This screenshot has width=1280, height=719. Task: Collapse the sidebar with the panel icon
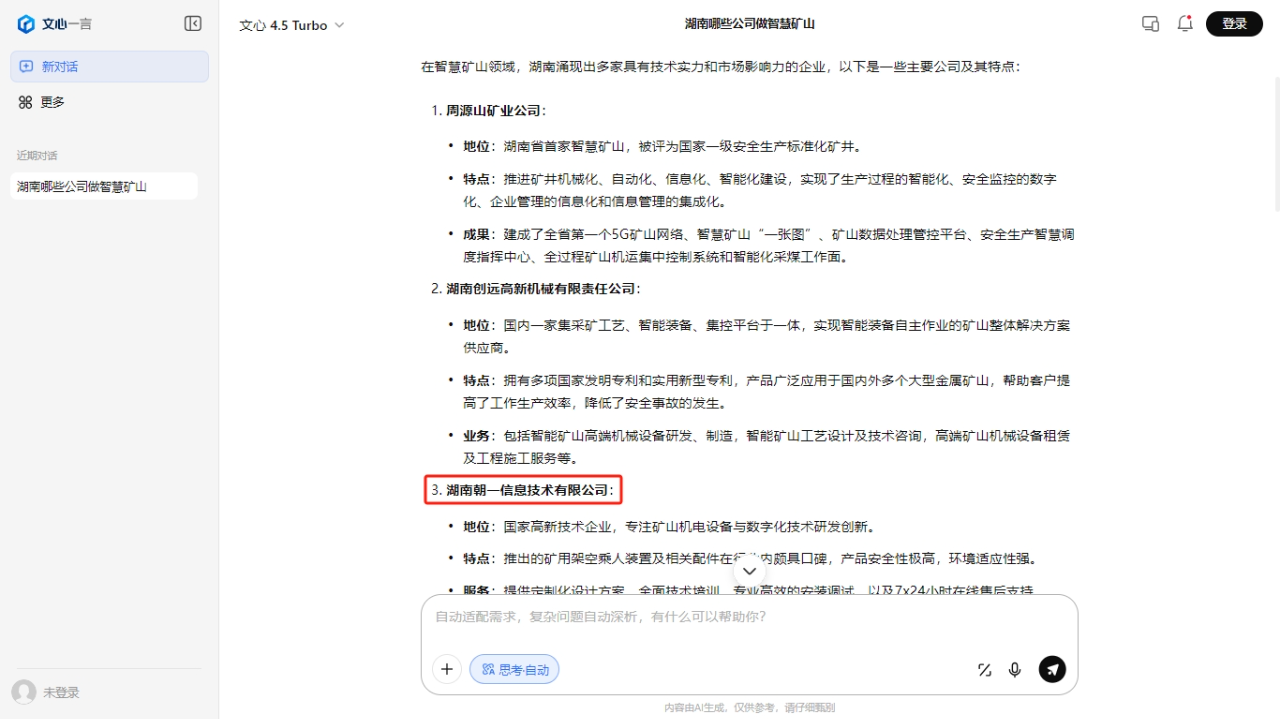(x=193, y=24)
